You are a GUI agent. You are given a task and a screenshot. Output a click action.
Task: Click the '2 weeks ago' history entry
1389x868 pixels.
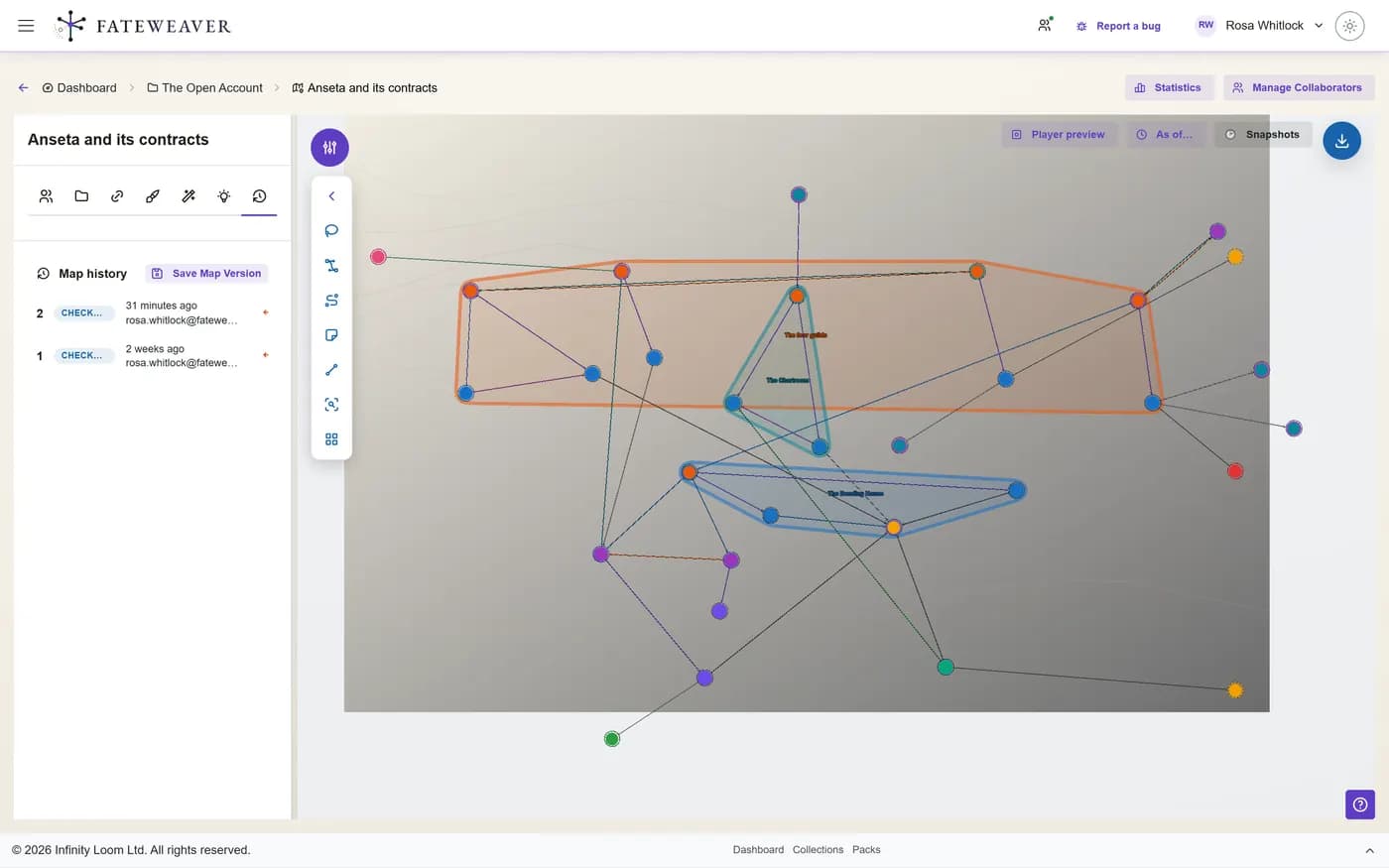[155, 349]
